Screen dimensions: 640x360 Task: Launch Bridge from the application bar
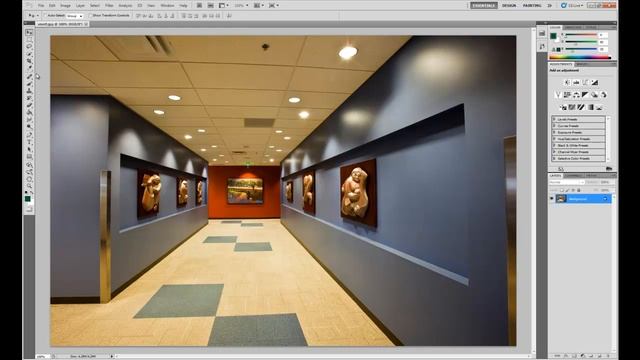tap(199, 6)
